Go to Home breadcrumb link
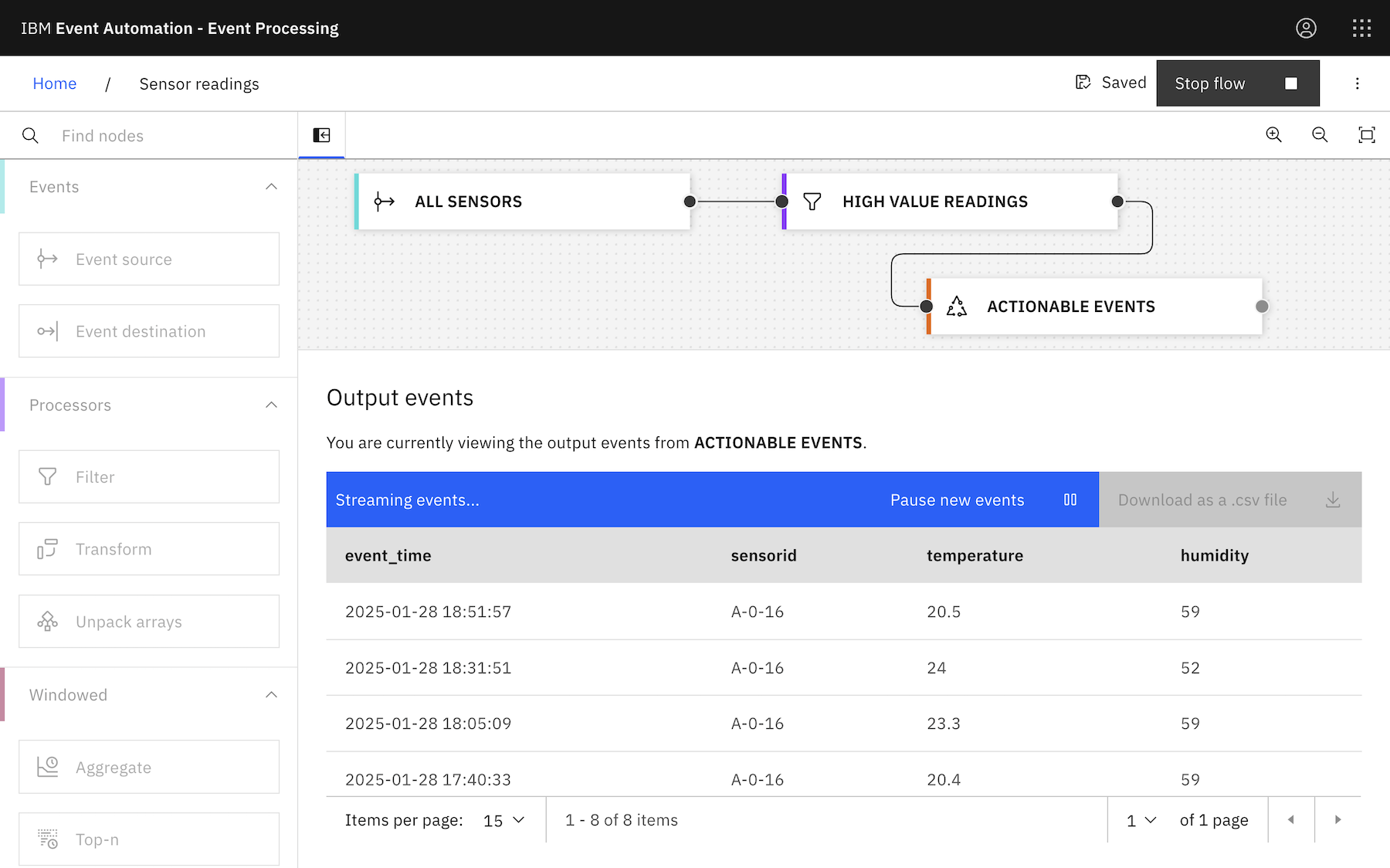The height and width of the screenshot is (868, 1390). pyautogui.click(x=55, y=83)
